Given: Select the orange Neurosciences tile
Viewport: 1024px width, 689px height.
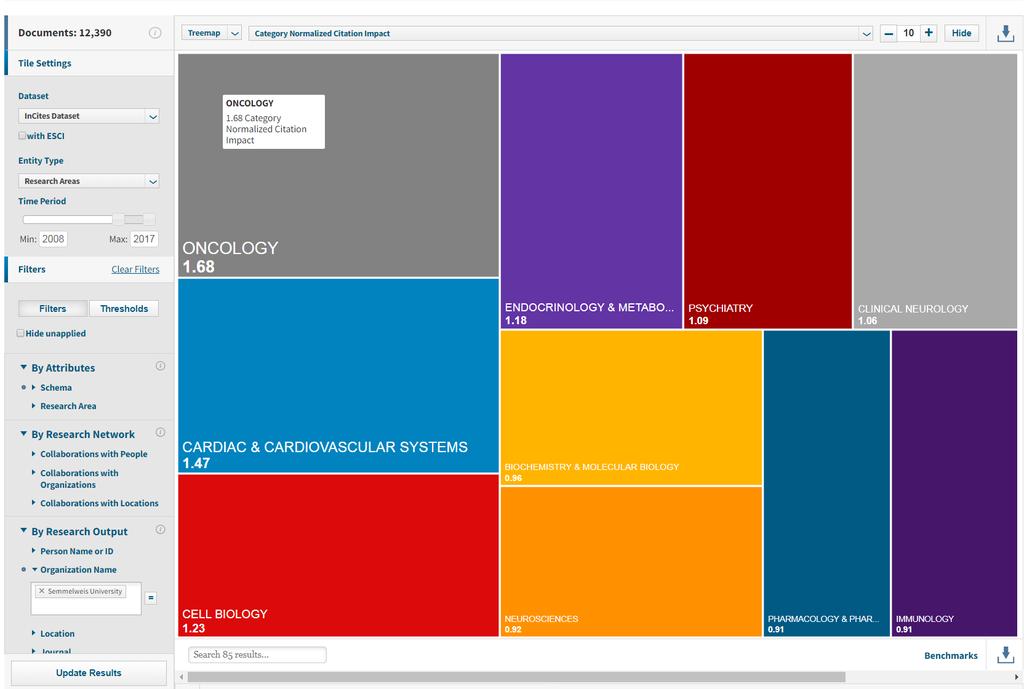Looking at the screenshot, I should tap(631, 562).
